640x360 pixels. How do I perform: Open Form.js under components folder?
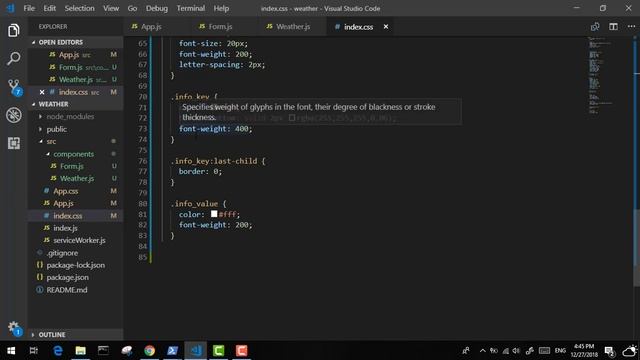point(72,167)
